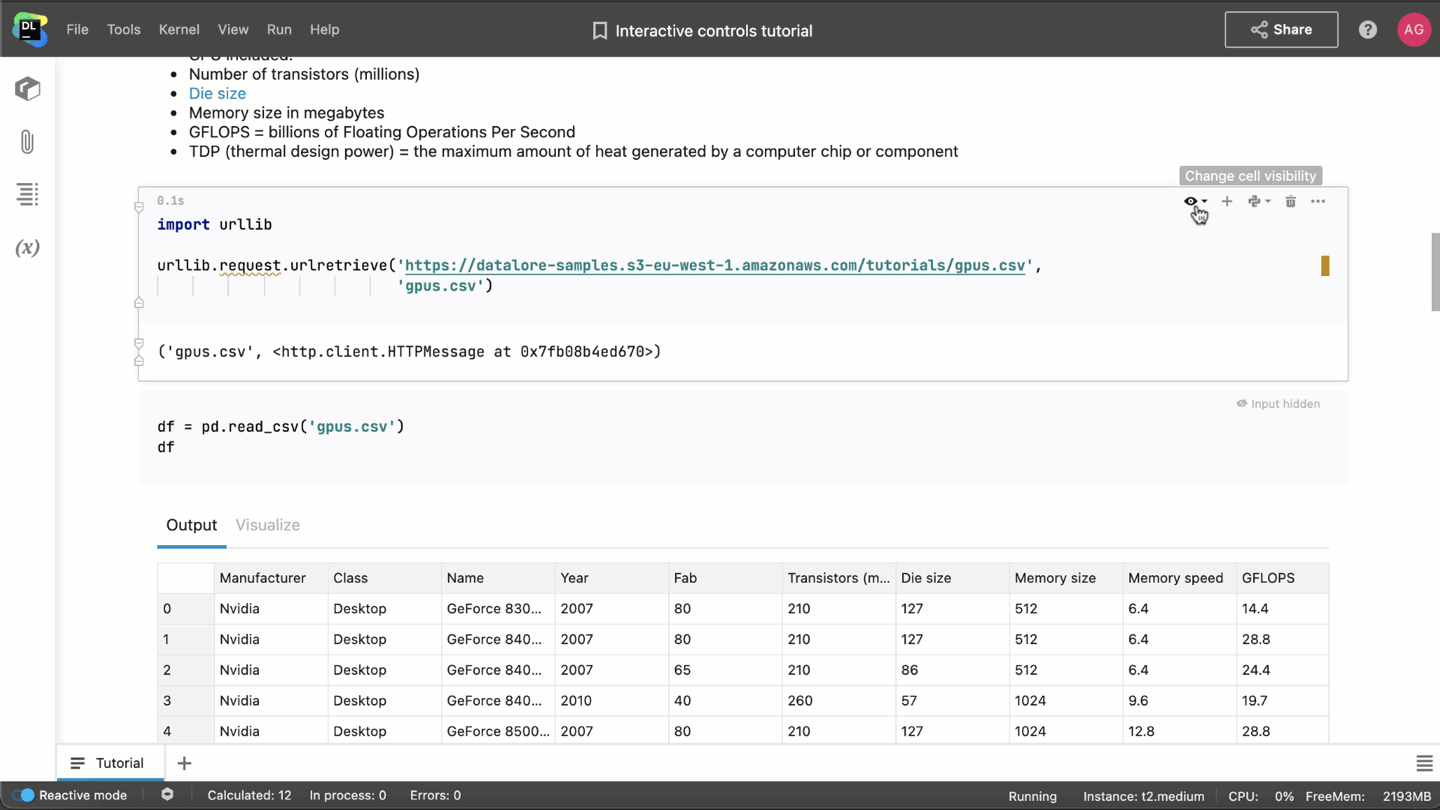This screenshot has height=810, width=1440.
Task: Open the Python cell type dropdown
Action: point(1259,202)
